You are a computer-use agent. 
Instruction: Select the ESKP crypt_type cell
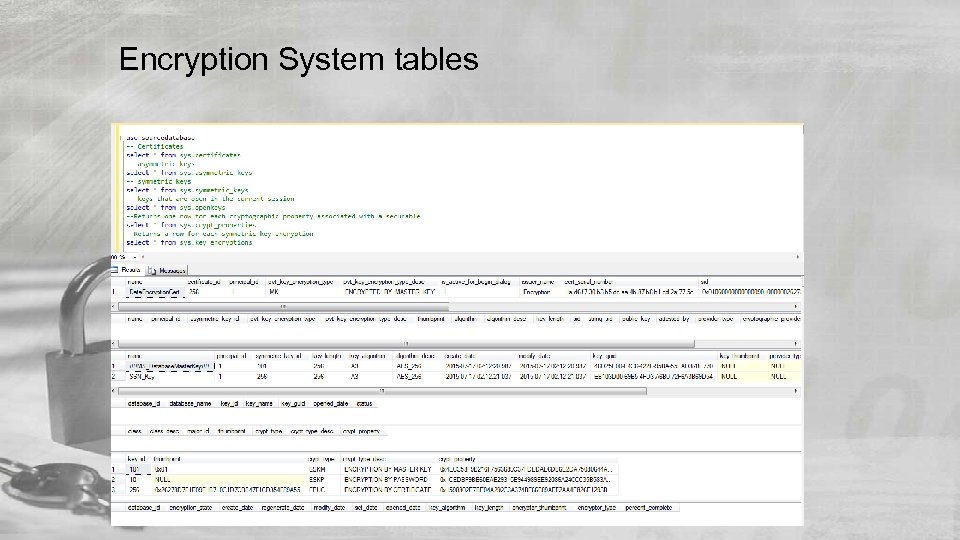coord(322,480)
